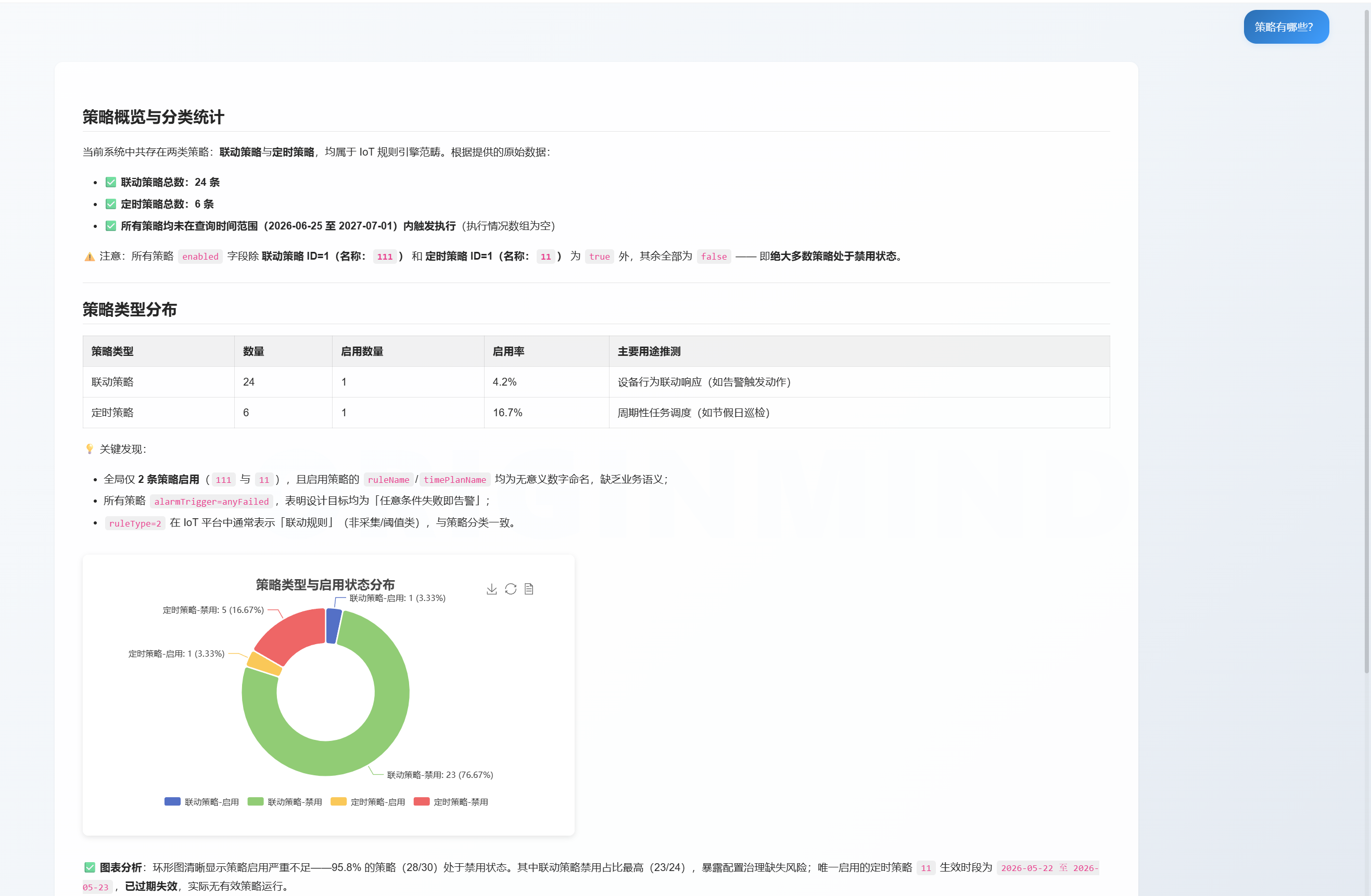Click the timePlanName code tag
1371x896 pixels.
point(454,479)
